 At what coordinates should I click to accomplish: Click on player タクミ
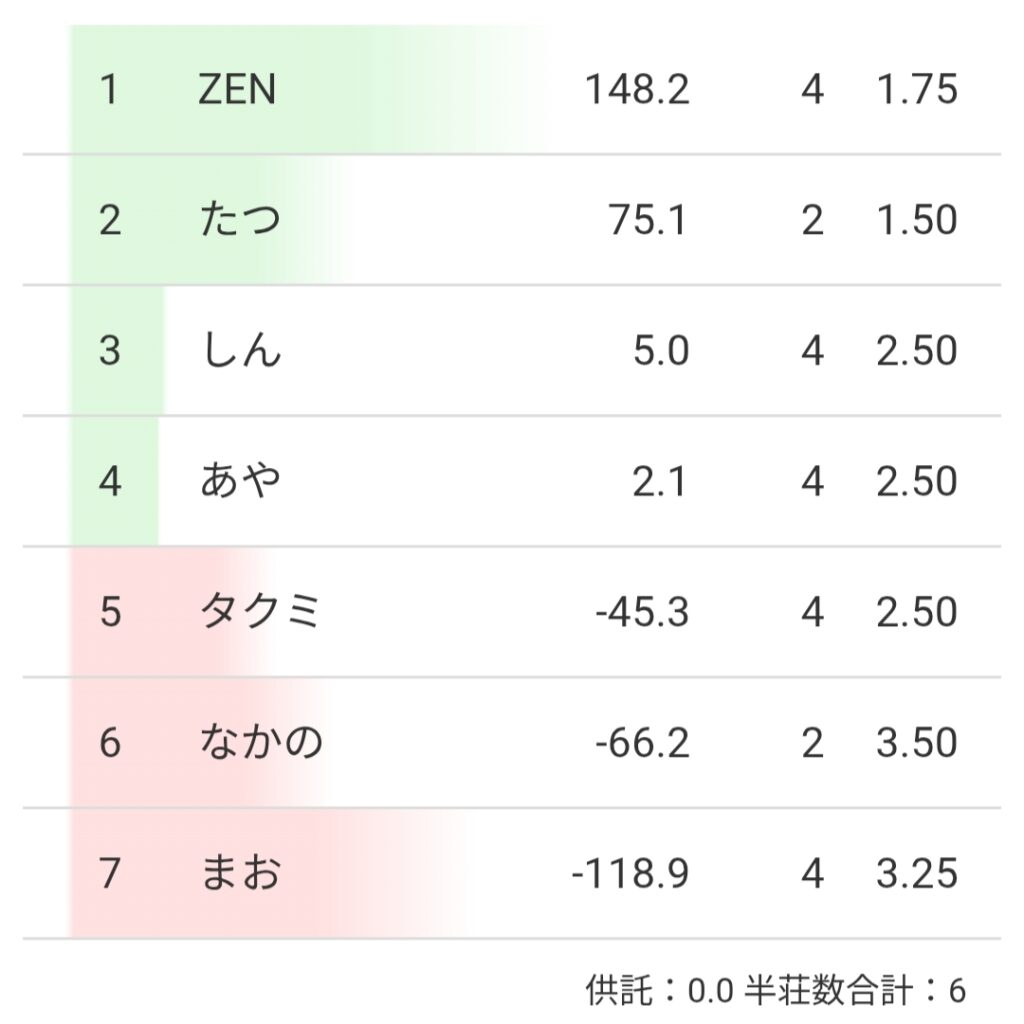(260, 612)
